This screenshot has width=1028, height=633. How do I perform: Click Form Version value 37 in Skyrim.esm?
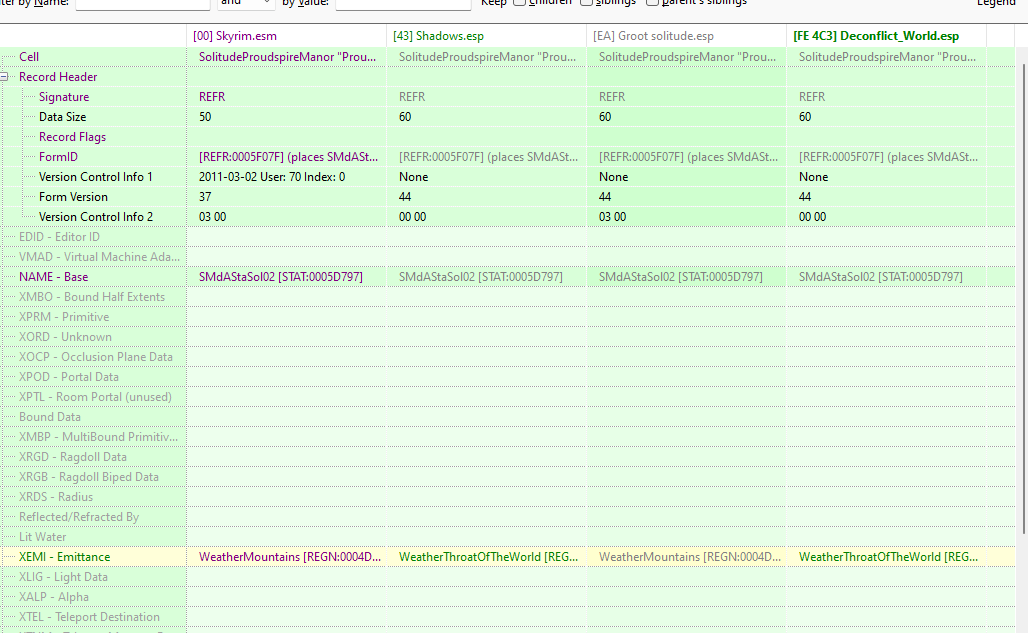tap(205, 197)
